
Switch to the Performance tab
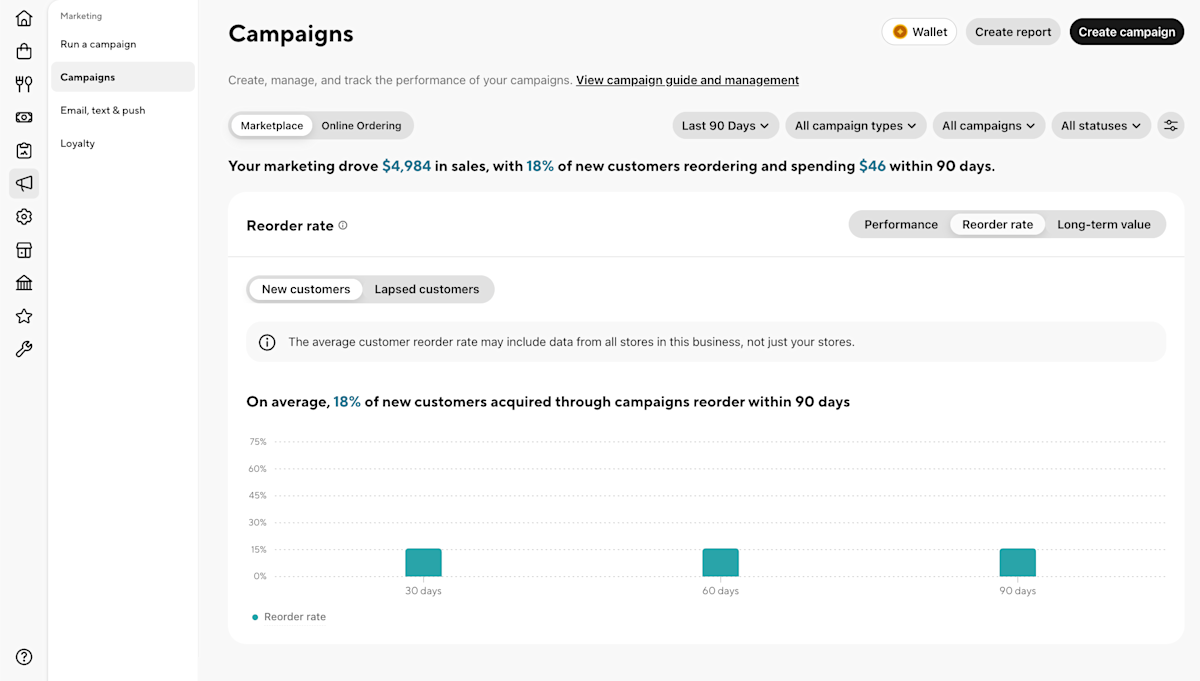pyautogui.click(x=901, y=224)
